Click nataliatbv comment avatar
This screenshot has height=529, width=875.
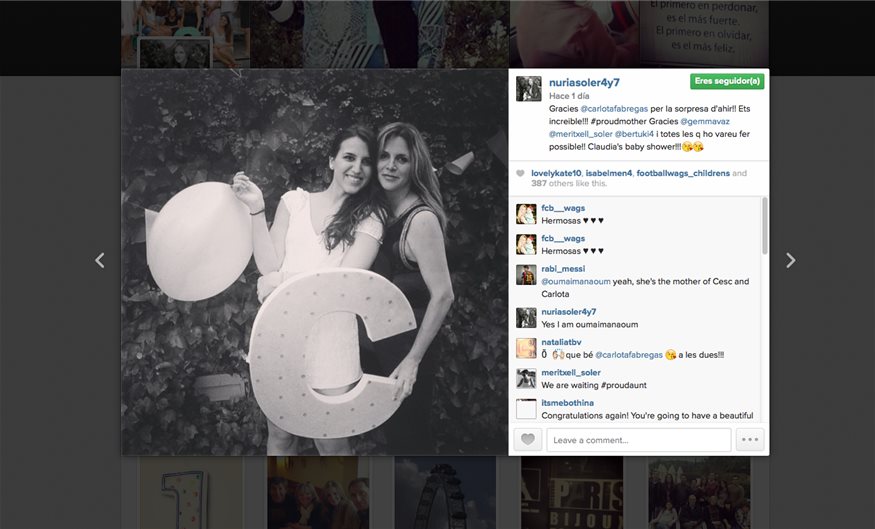pos(526,348)
